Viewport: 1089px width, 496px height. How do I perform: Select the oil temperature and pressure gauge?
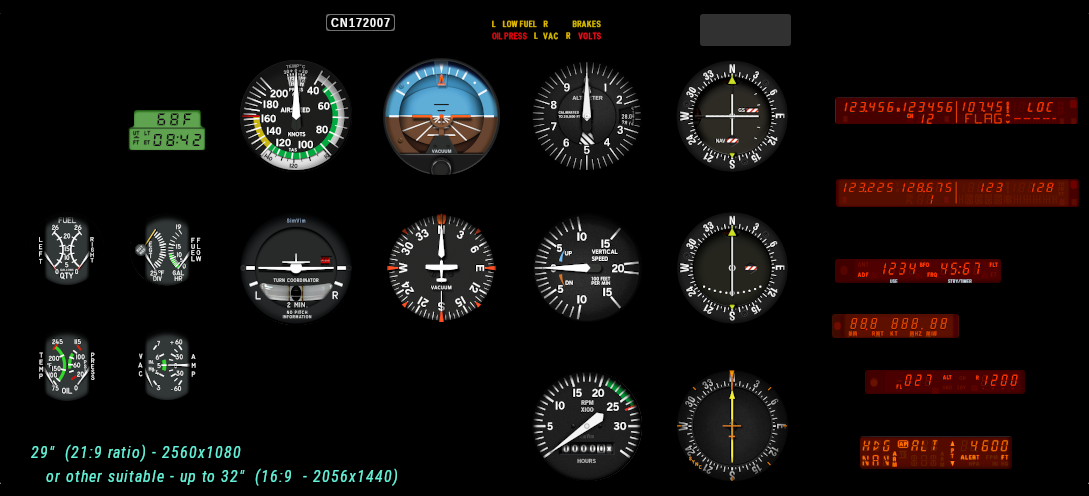pos(67,367)
